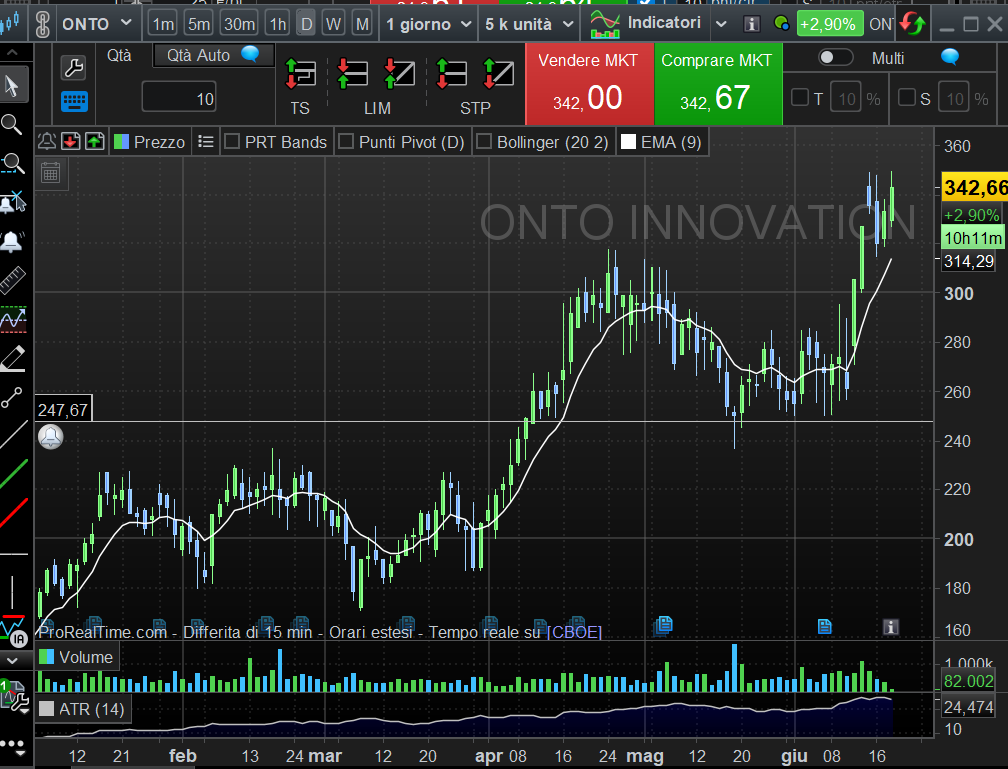Open the Indicatori button
1008x769 pixels.
[645, 24]
